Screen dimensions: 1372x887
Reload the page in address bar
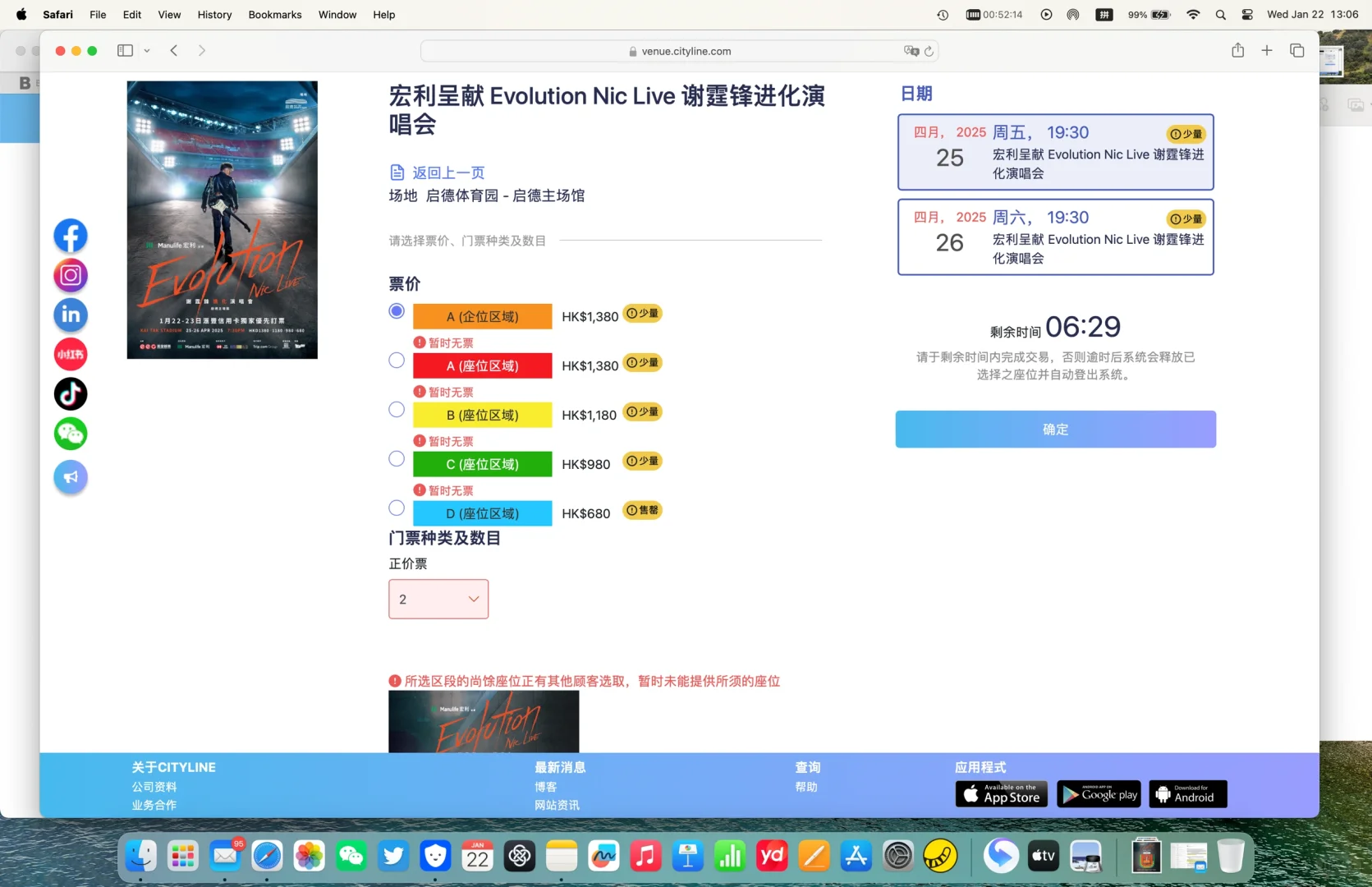(929, 51)
